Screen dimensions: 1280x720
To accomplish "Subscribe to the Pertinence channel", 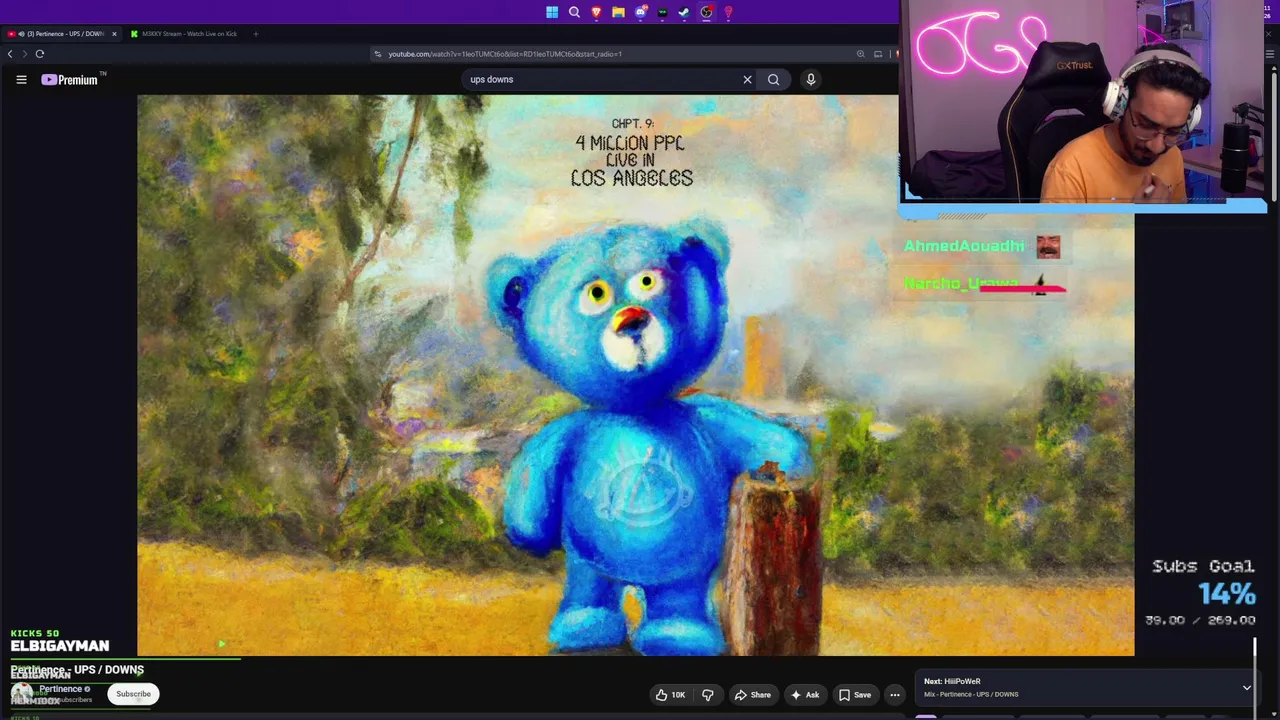I will pyautogui.click(x=133, y=694).
